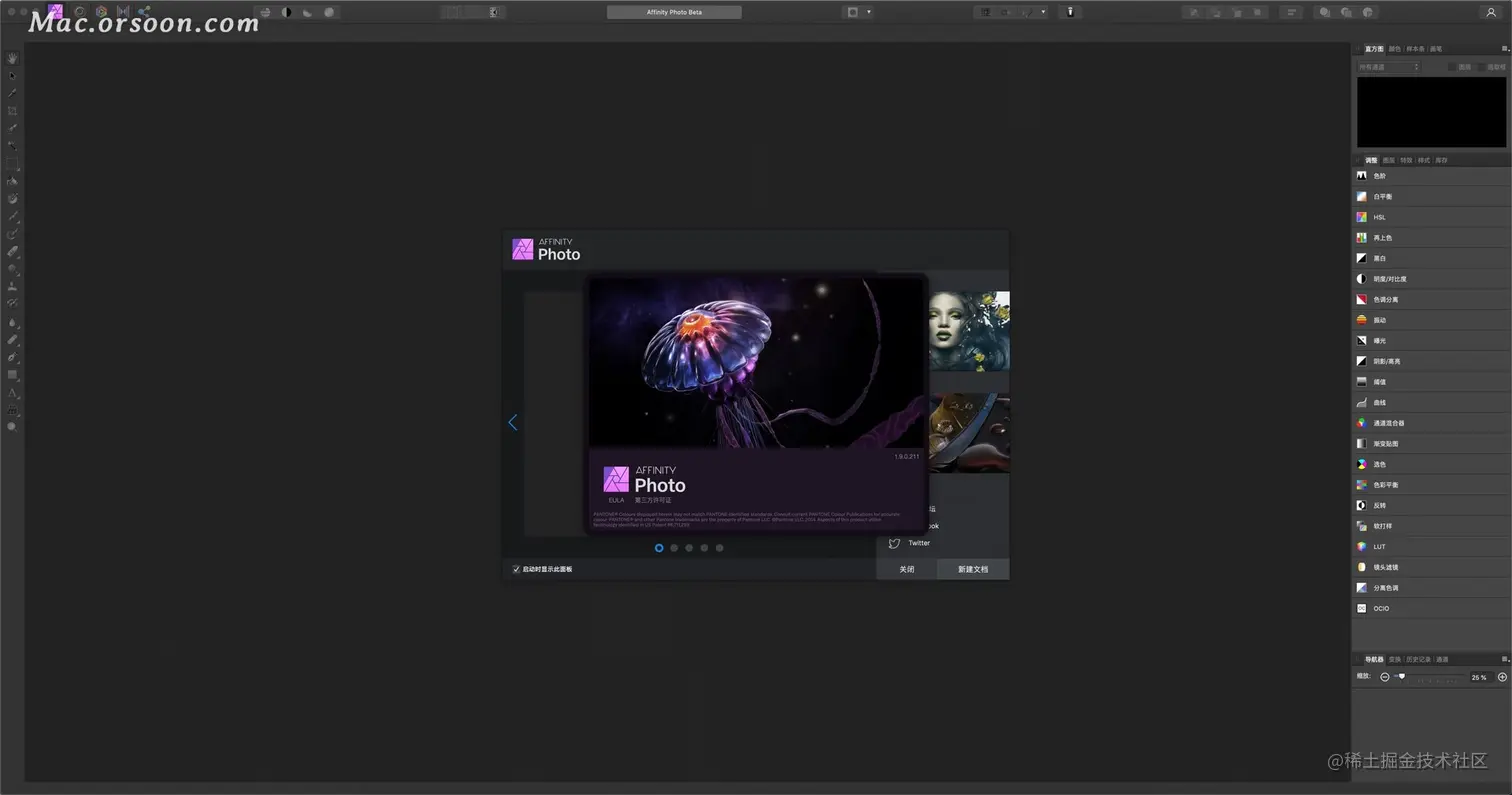The width and height of the screenshot is (1512, 795).
Task: Open the EULA link on splash
Action: pos(616,500)
